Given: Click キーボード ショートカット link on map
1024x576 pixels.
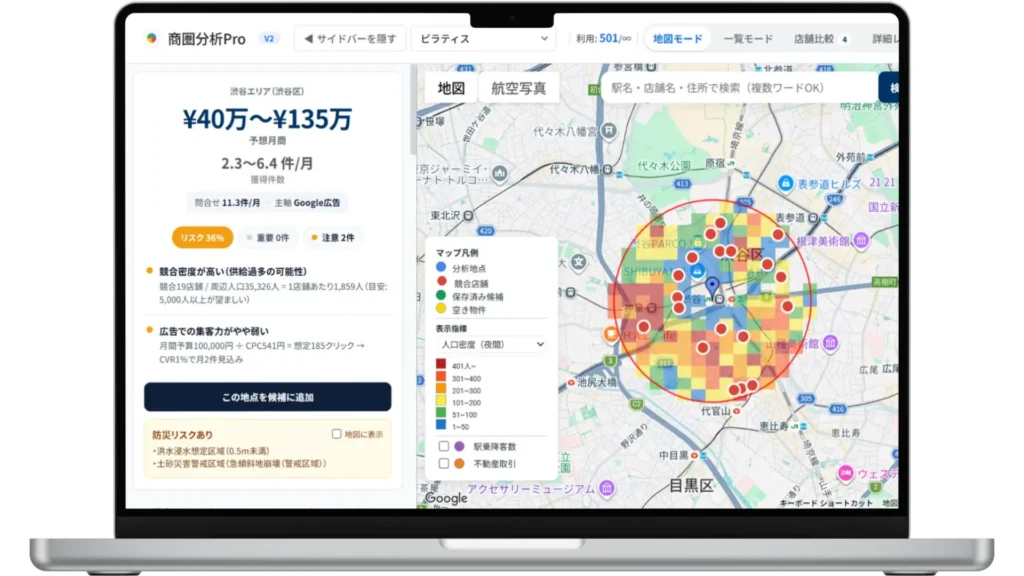Looking at the screenshot, I should pos(825,503).
